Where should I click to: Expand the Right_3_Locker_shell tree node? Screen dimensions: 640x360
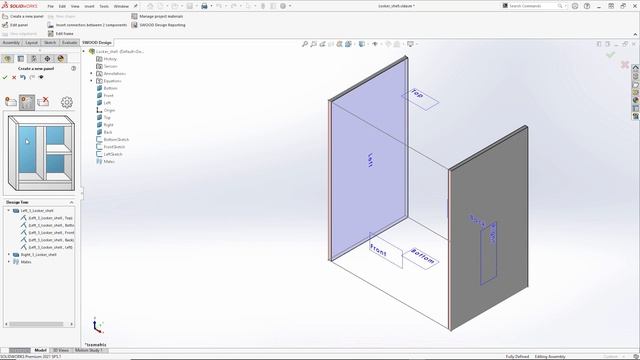pos(9,255)
